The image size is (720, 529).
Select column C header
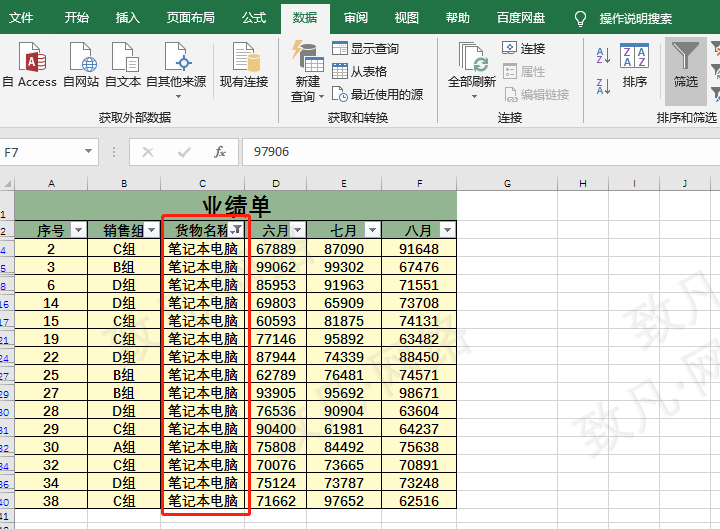tap(202, 184)
